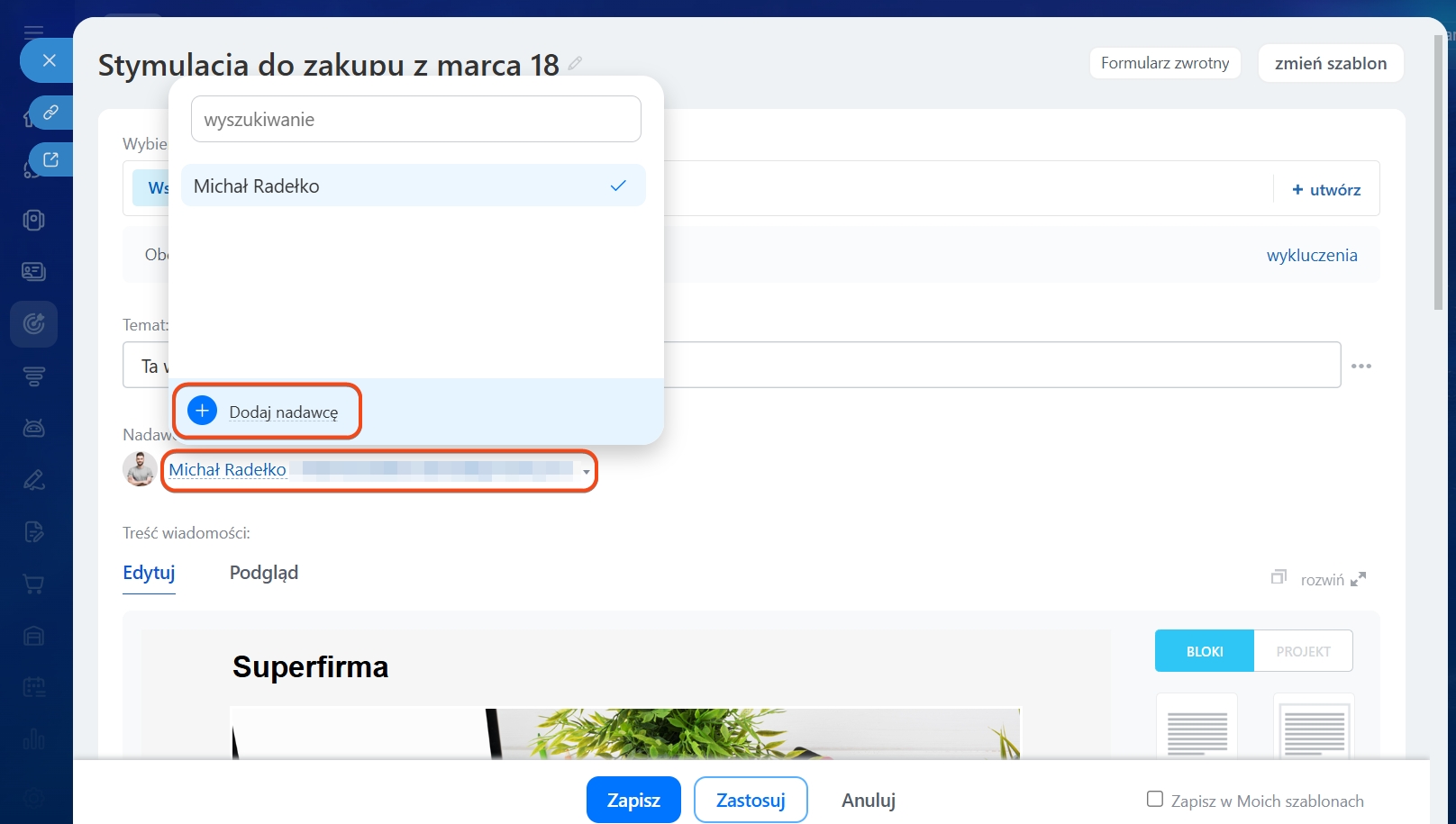Open in new window icon
Viewport: 1456px width, 824px height.
(x=50, y=159)
